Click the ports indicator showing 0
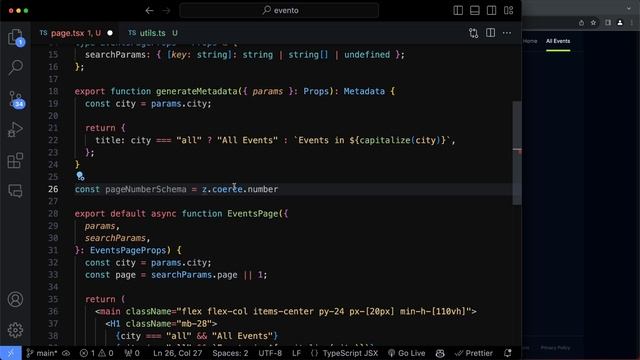 (132, 353)
